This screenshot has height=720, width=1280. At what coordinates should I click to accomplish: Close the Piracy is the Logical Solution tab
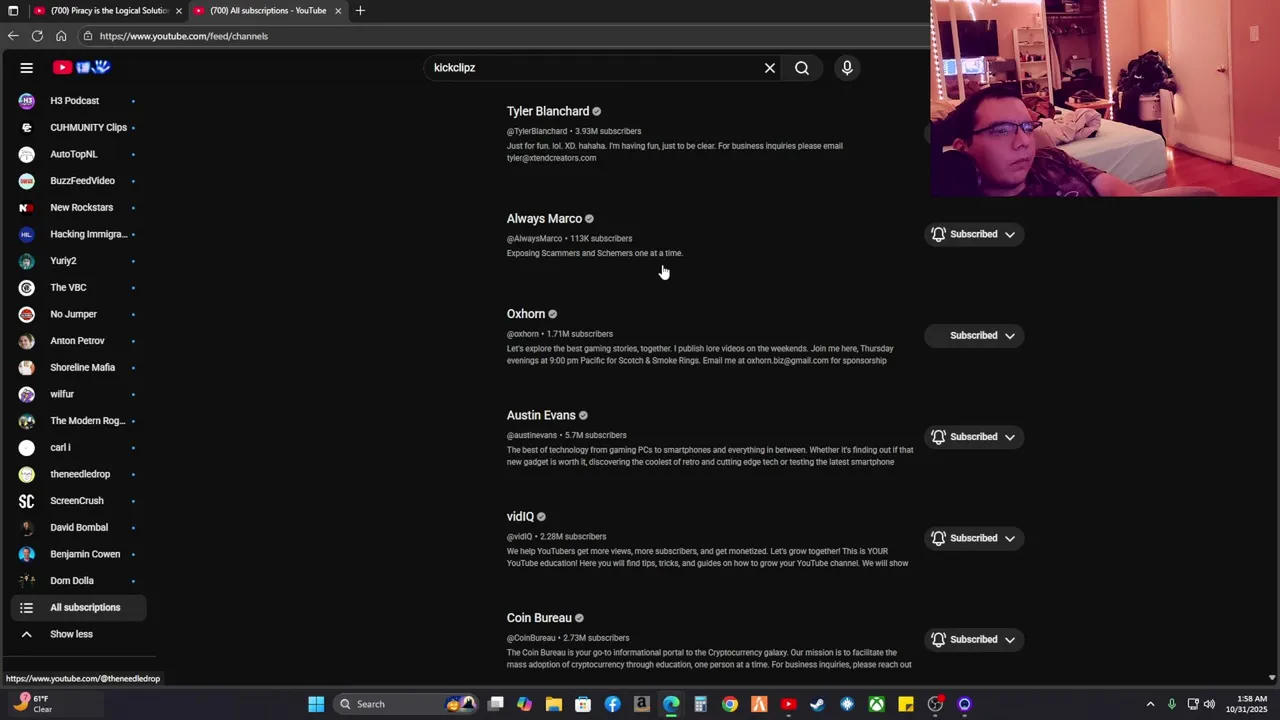(178, 11)
